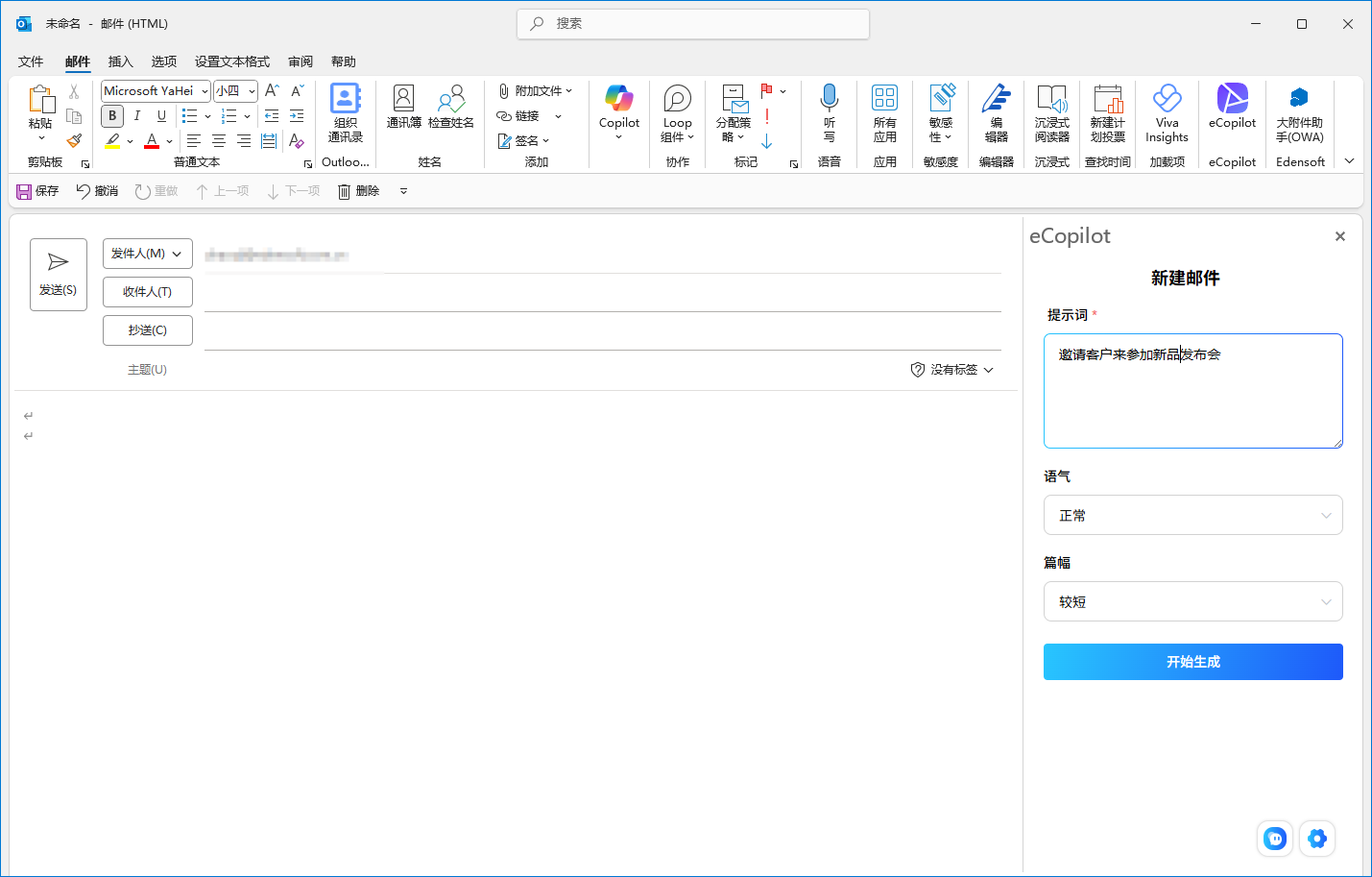The height and width of the screenshot is (877, 1372).
Task: Open Viva Insights from the ribbon
Action: pyautogui.click(x=1167, y=113)
